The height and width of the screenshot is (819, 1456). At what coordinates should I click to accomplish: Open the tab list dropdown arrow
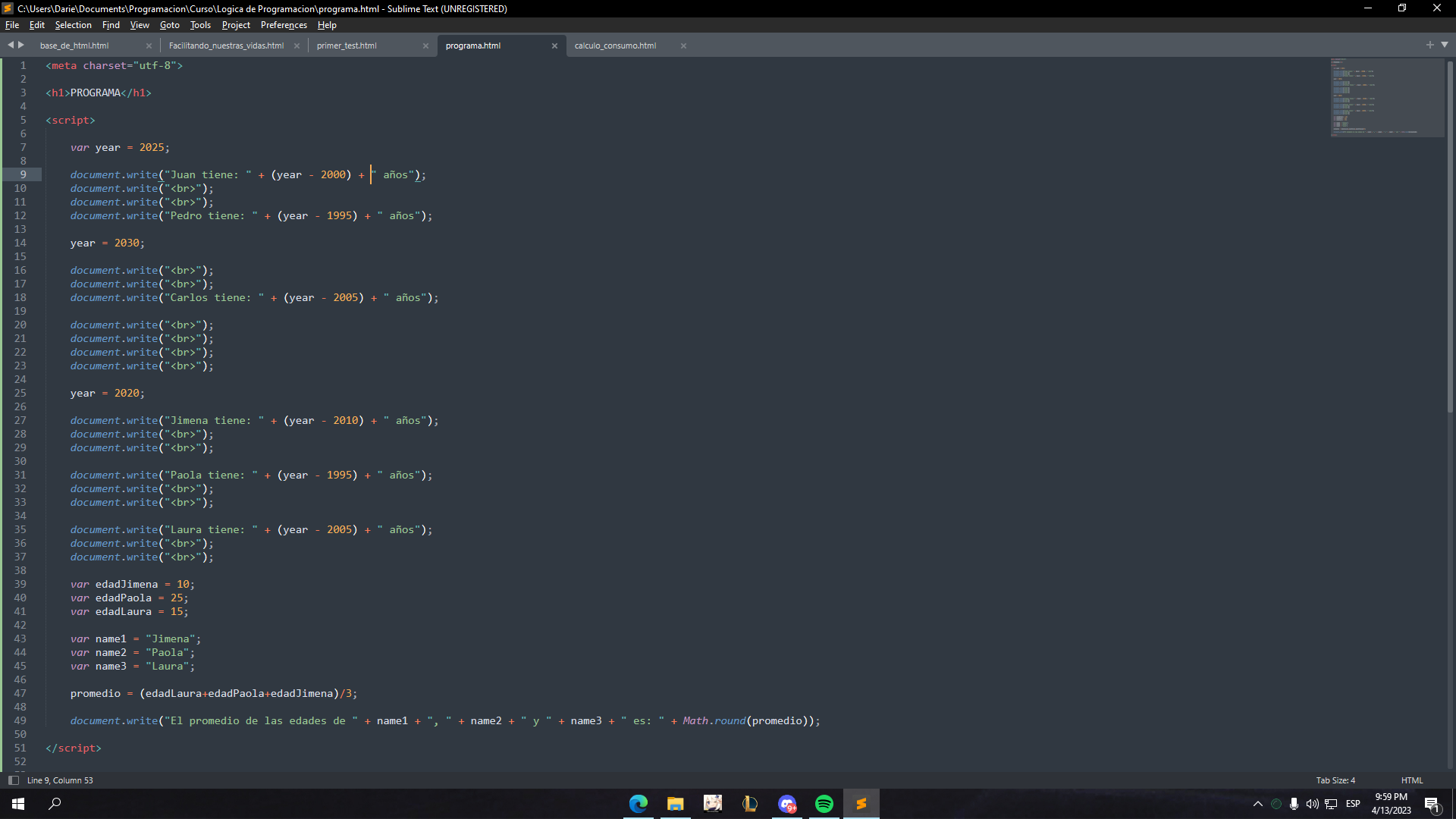(x=1445, y=45)
